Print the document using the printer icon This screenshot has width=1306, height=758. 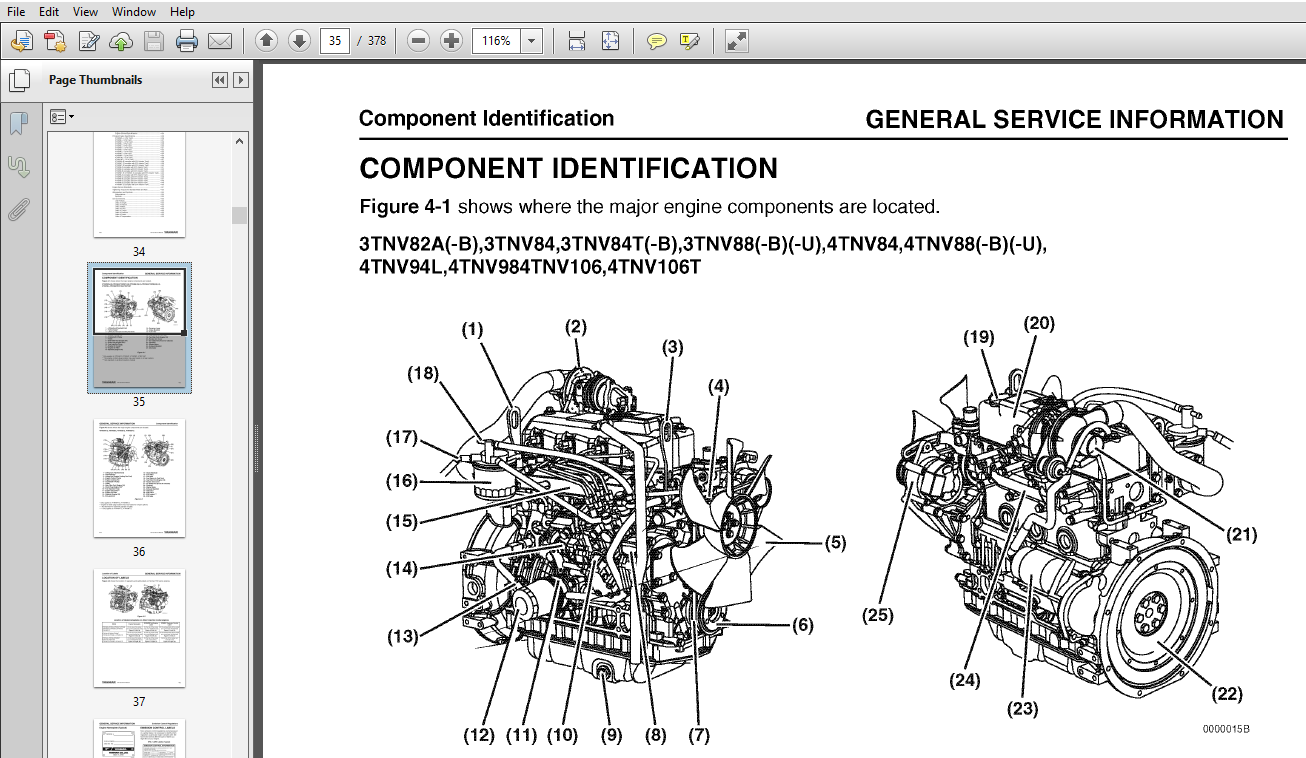[x=187, y=41]
